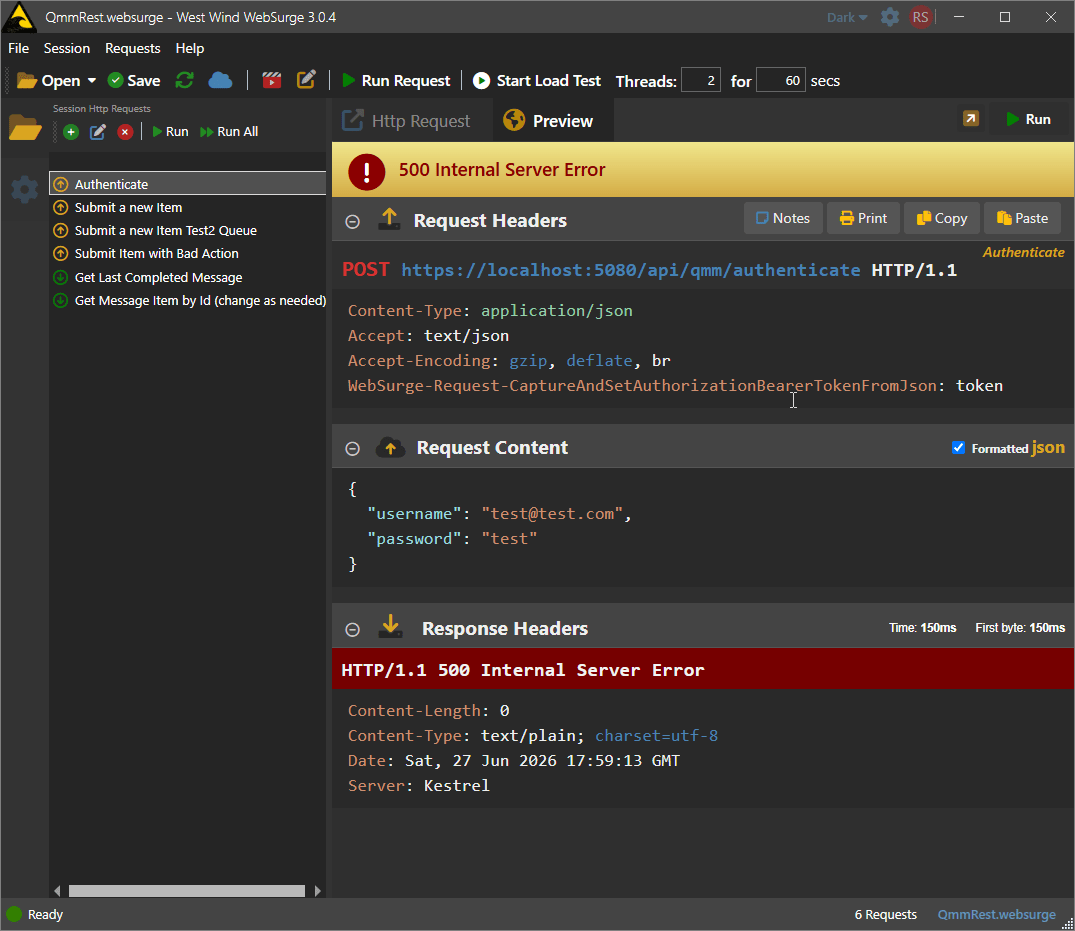Screen dimensions: 1075x931
Task: Click the seconds duration input field
Action: (781, 81)
